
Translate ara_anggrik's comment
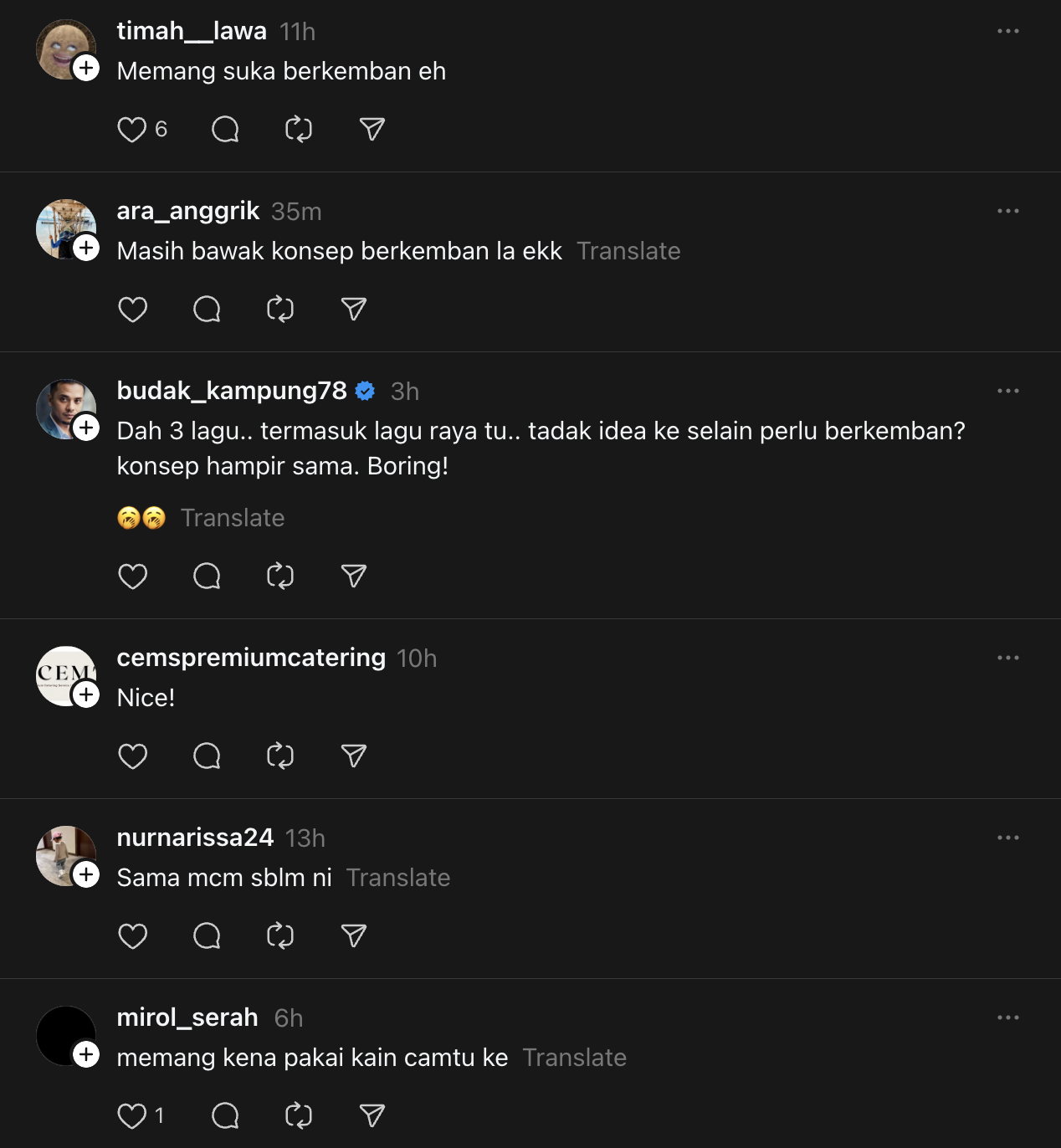tap(628, 251)
